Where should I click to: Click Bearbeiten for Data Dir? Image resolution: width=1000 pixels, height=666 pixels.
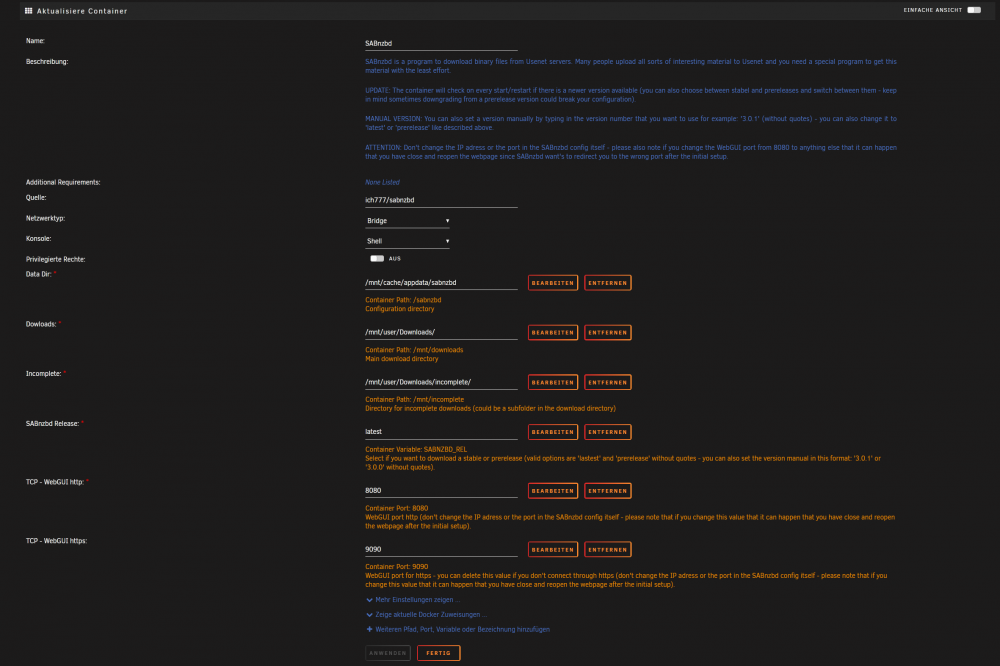click(x=553, y=283)
